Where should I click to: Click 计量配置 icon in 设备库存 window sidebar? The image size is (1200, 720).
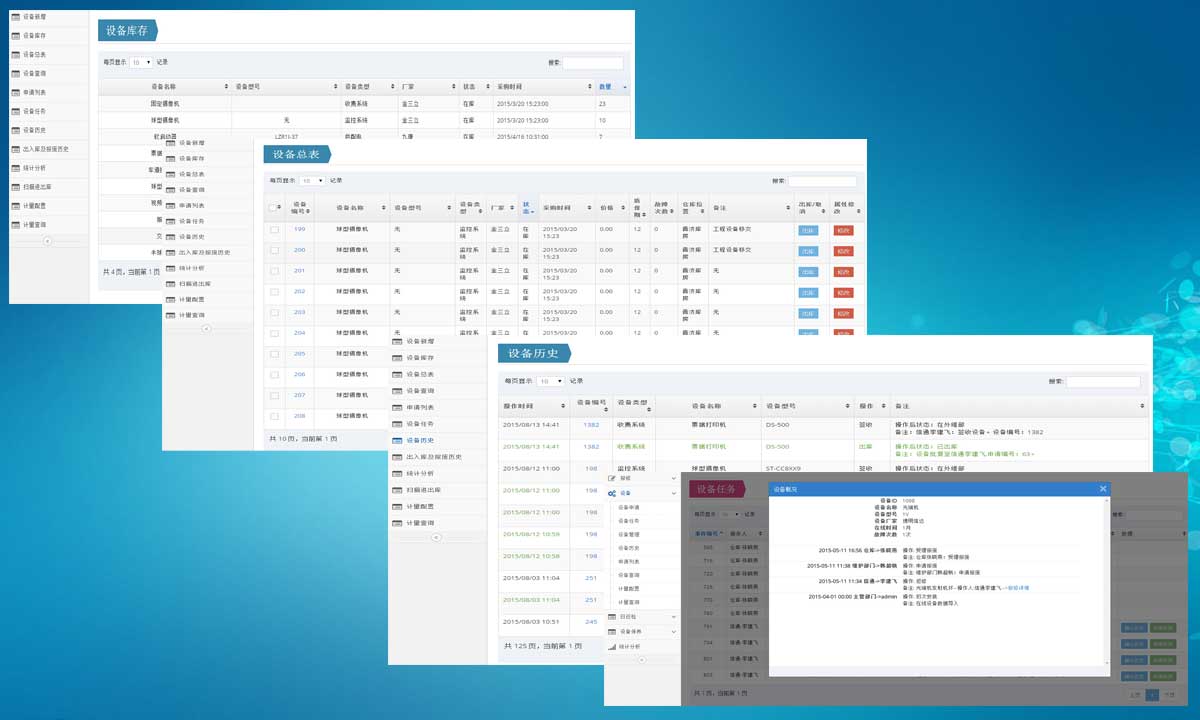coord(15,206)
